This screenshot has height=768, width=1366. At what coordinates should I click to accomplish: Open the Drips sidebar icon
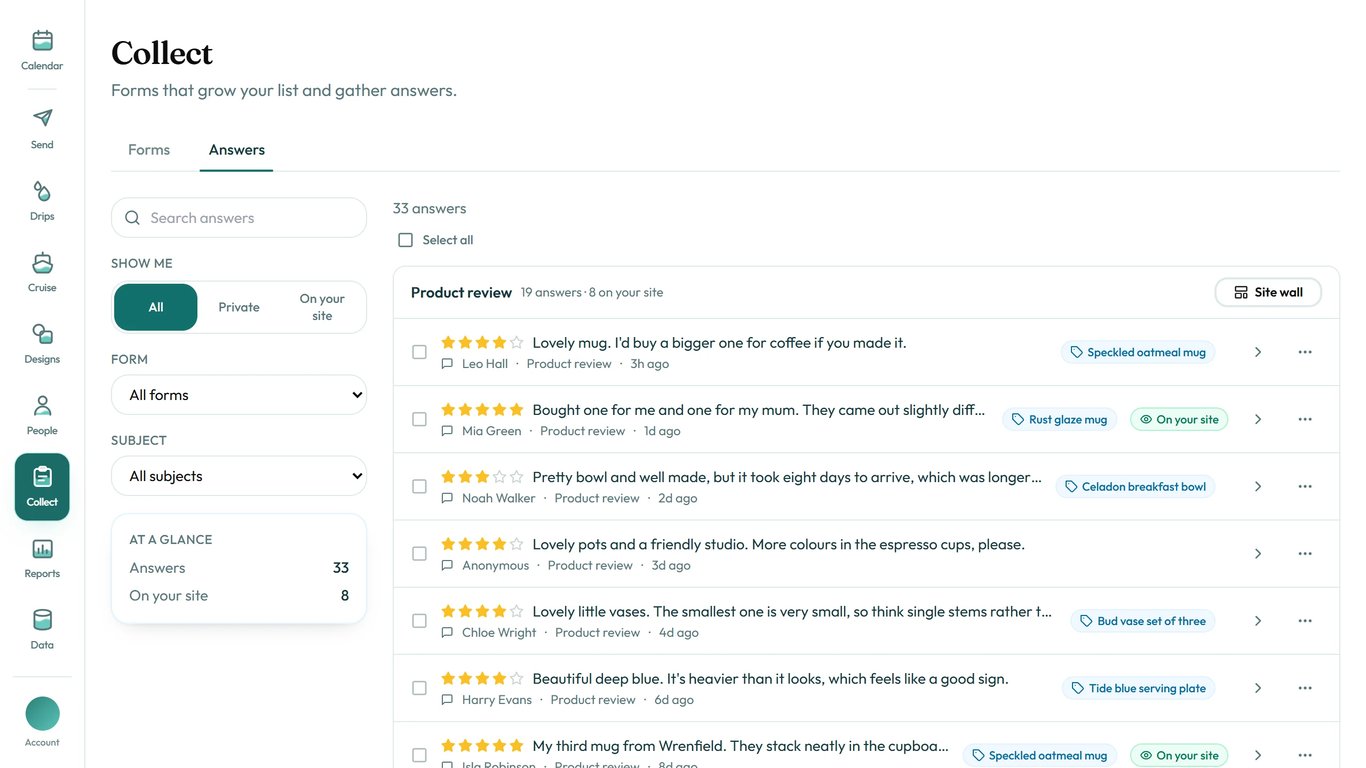coord(42,201)
